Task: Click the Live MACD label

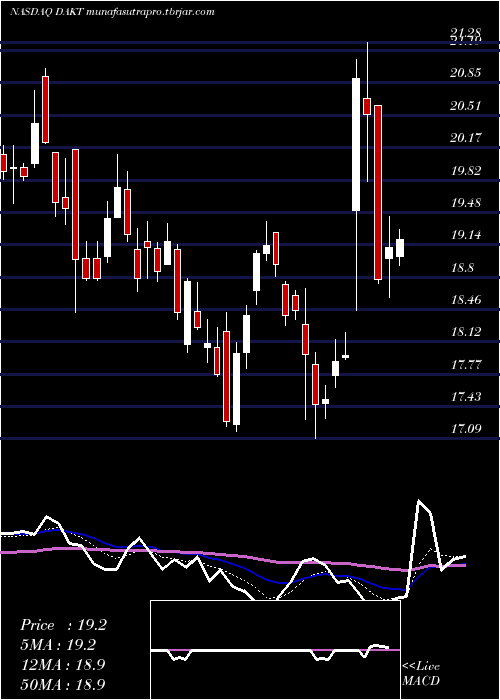Action: tap(421, 673)
